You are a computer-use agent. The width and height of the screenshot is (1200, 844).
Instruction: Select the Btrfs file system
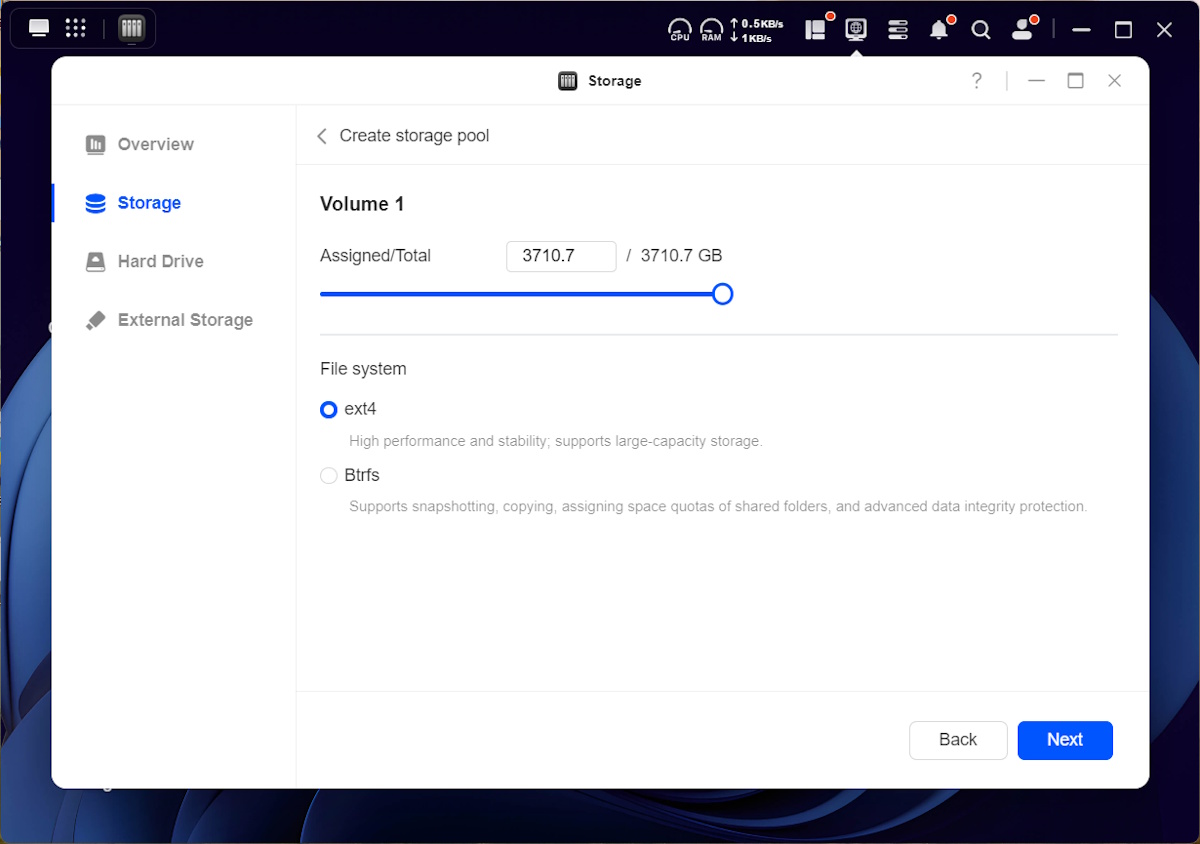[328, 476]
